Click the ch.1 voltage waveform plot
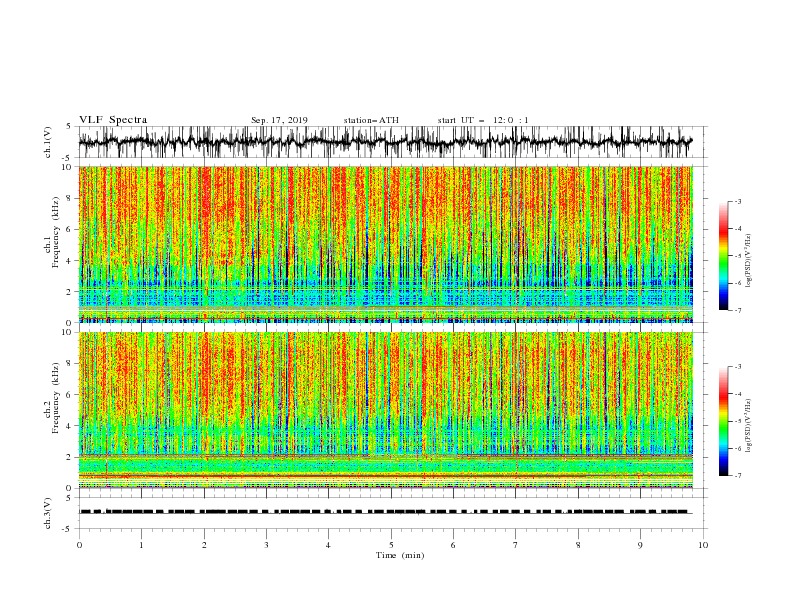The width and height of the screenshot is (792, 612). 385,142
